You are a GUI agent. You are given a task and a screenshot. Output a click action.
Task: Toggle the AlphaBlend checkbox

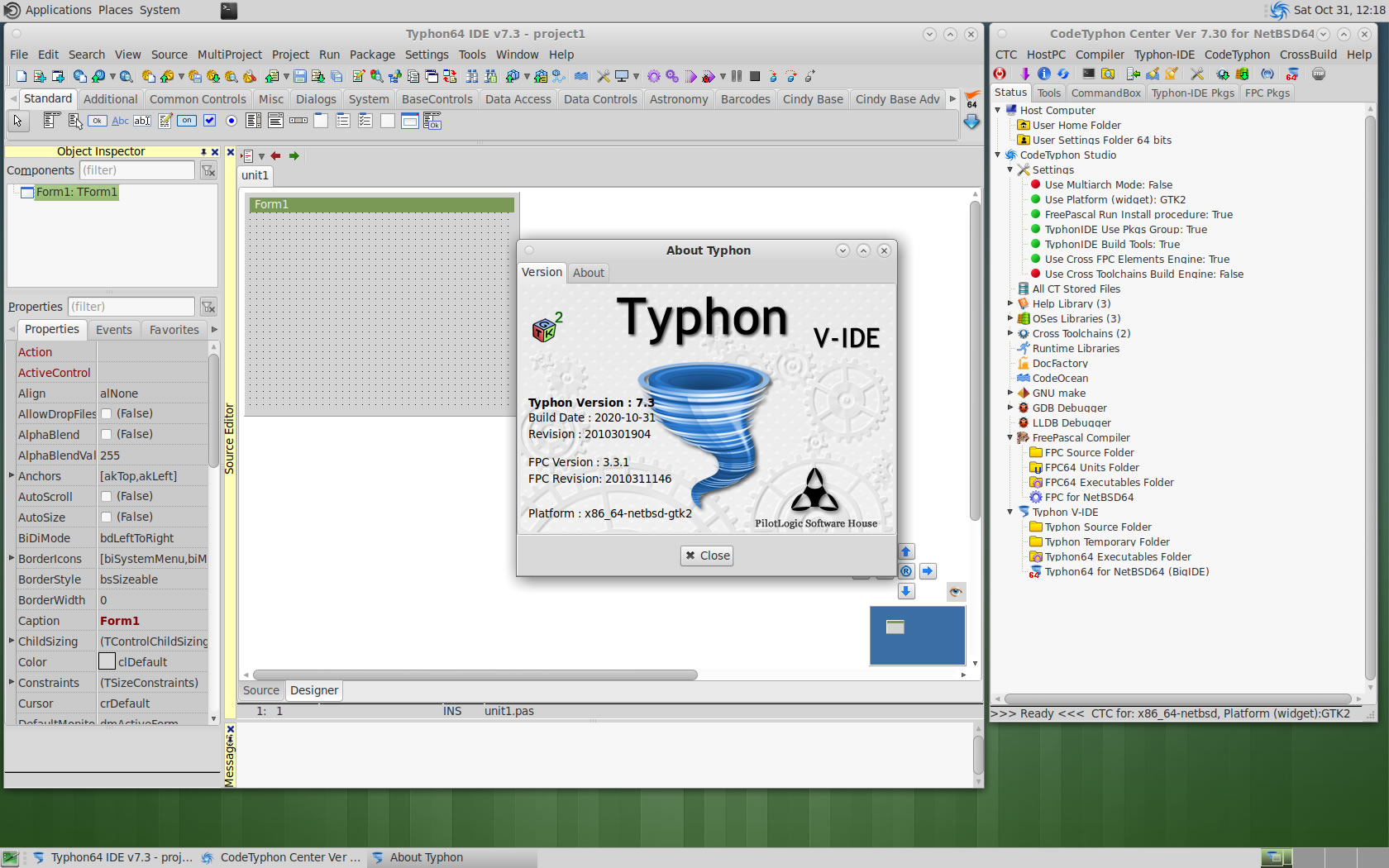pos(106,434)
